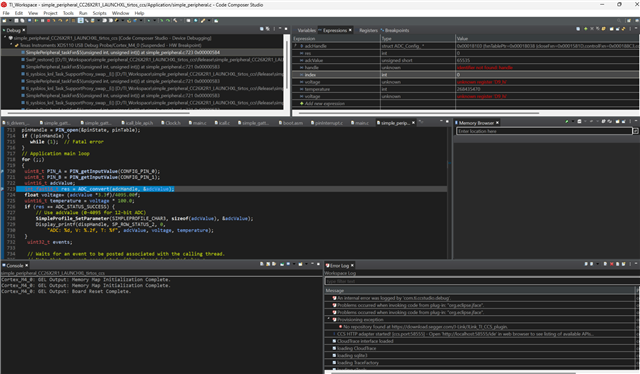Select the index expression row
The height and width of the screenshot is (374, 640).
[465, 75]
